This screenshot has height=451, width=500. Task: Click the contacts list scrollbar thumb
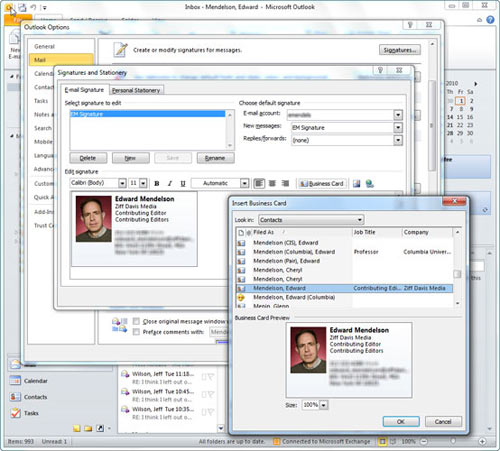[457, 274]
